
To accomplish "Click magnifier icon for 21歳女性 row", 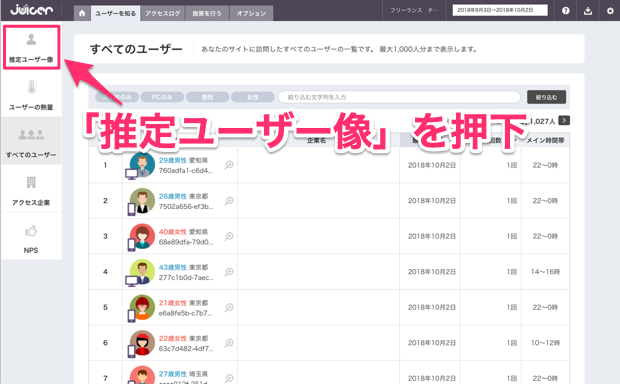I will 229,308.
